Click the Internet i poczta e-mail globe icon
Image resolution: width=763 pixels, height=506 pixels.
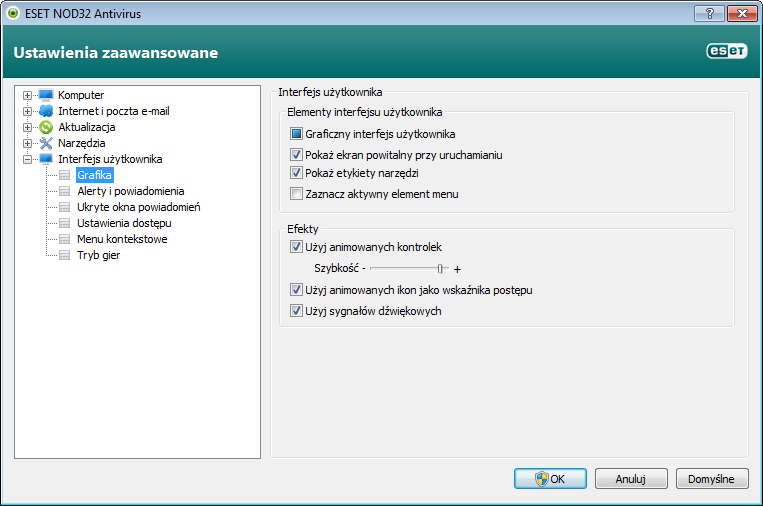point(46,111)
